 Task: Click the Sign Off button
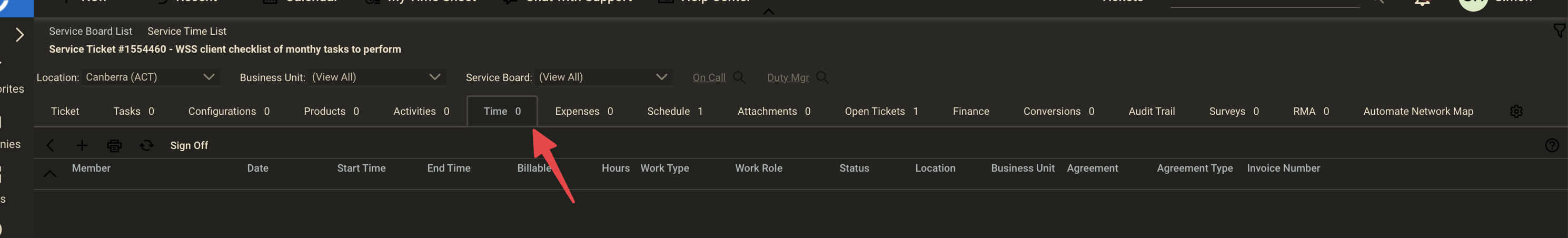pos(188,145)
